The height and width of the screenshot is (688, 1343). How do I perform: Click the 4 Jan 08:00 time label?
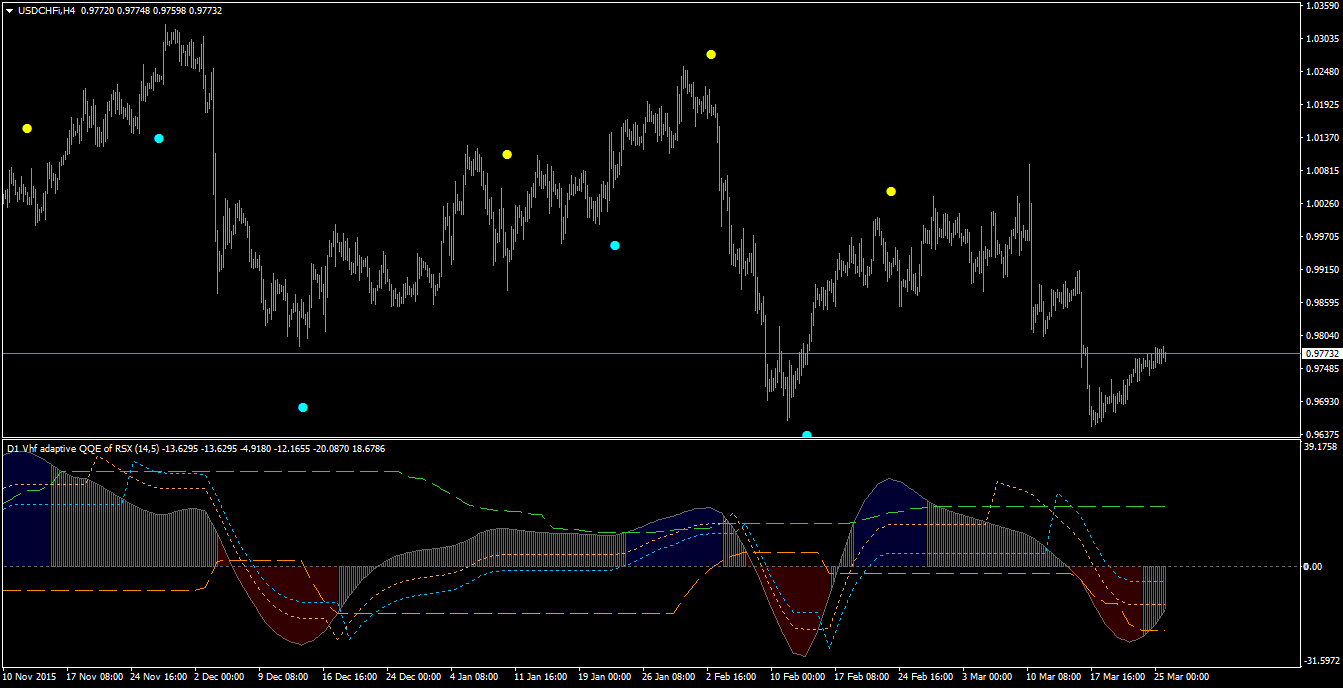pos(475,676)
